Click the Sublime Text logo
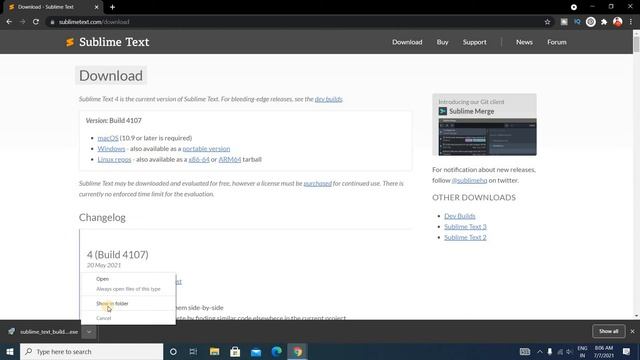This screenshot has width=640, height=360. [x=107, y=42]
